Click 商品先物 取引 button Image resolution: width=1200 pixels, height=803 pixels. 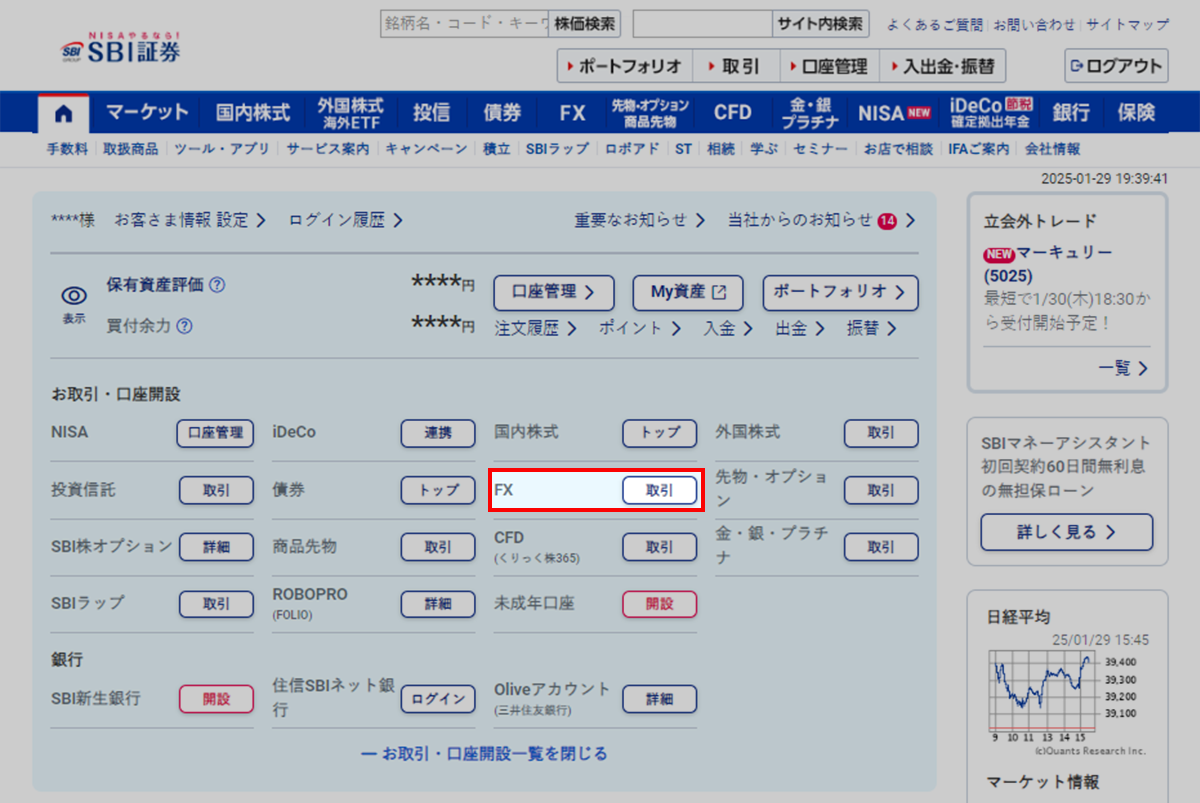438,547
